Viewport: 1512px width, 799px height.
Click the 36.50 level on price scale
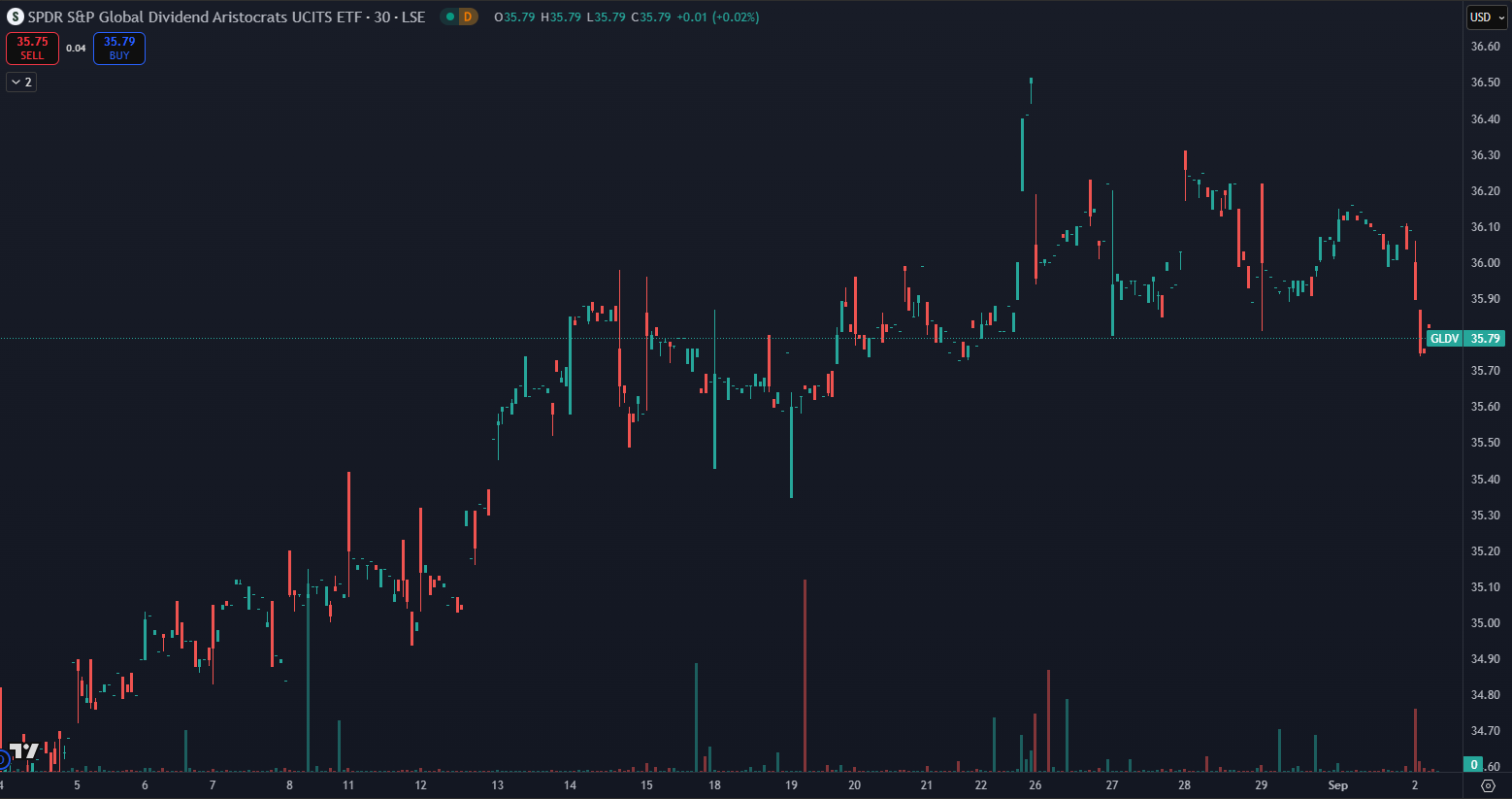tap(1485, 83)
